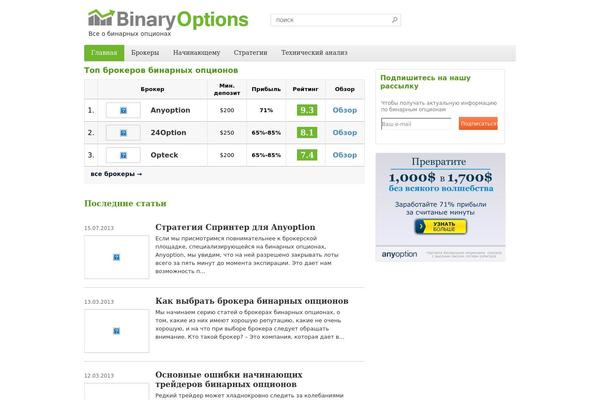Viewport: 600px width, 400px height.
Task: Click the Anyoption broker logo placeholder
Action: (123, 110)
